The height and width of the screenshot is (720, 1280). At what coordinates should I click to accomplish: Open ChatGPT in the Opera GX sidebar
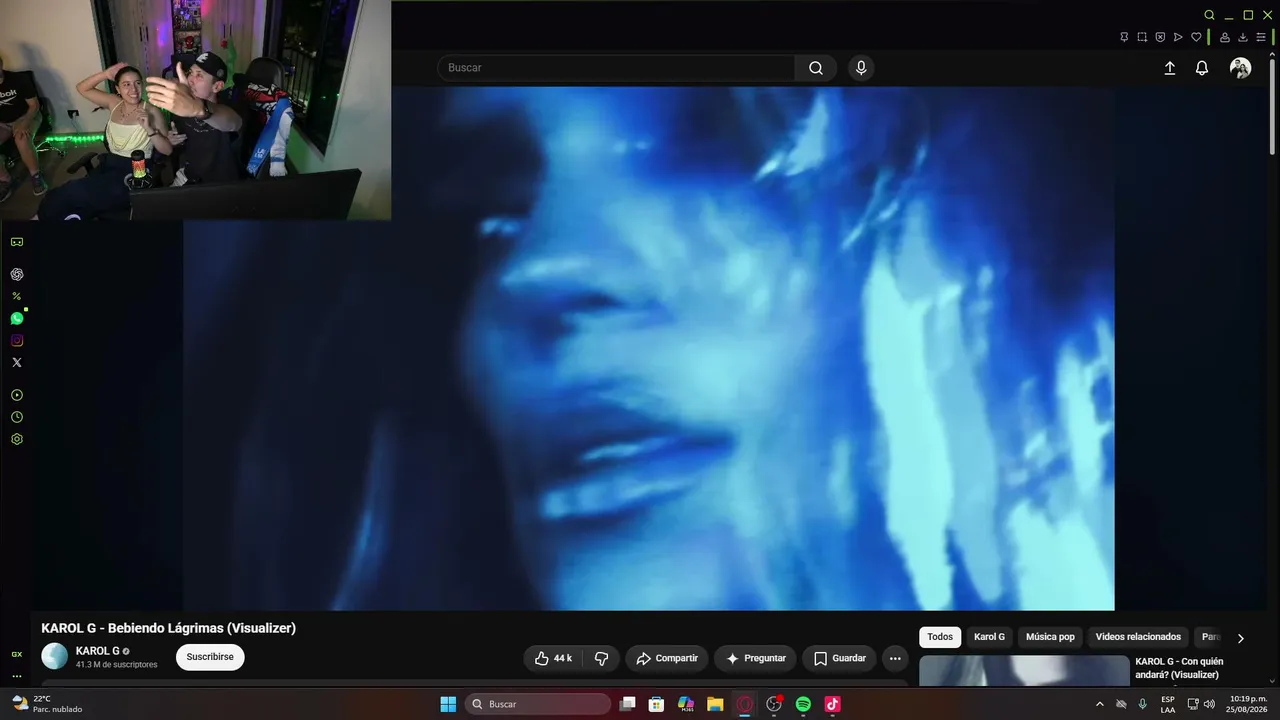coord(17,274)
